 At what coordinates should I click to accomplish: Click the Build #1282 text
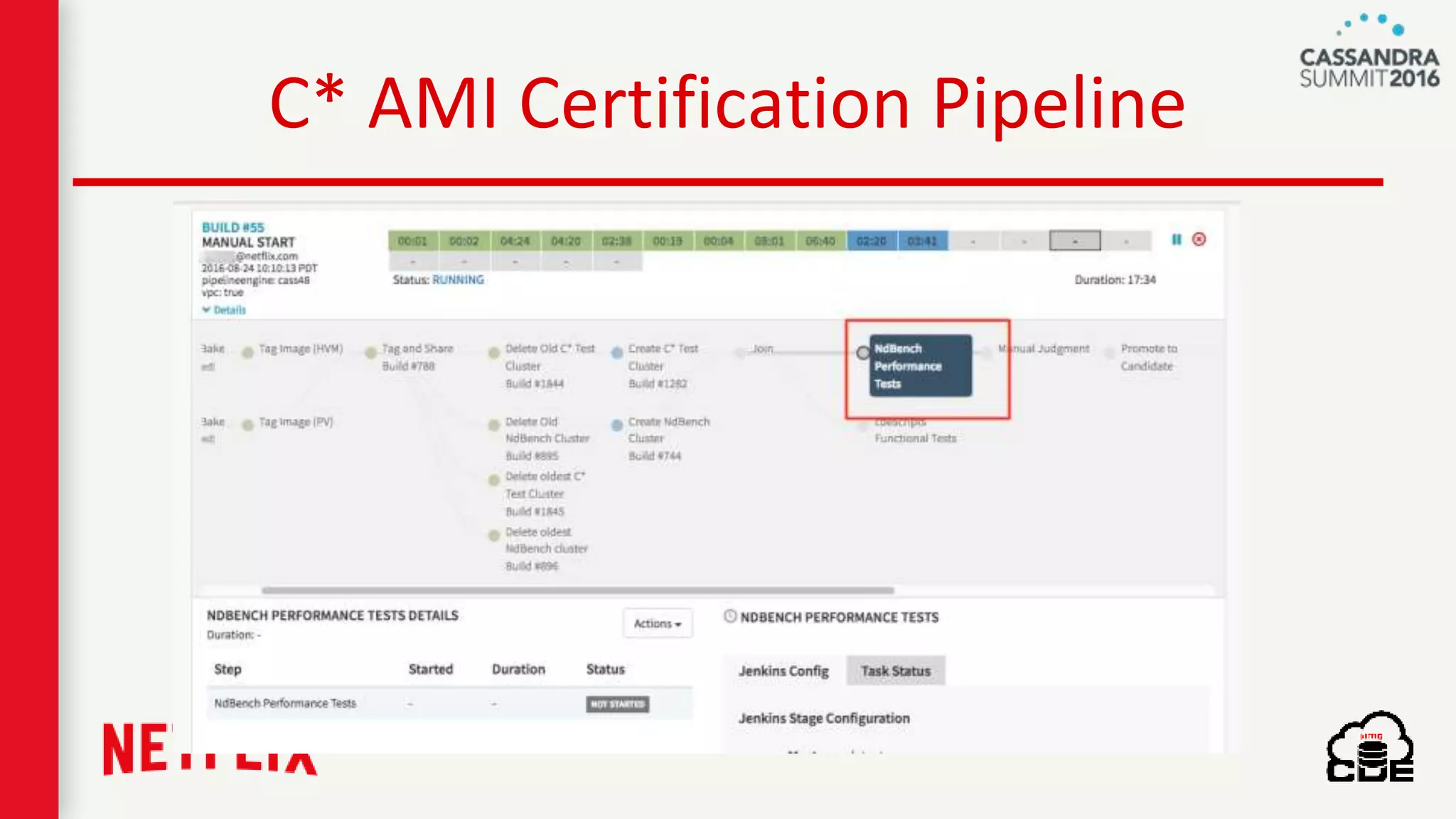coord(658,384)
